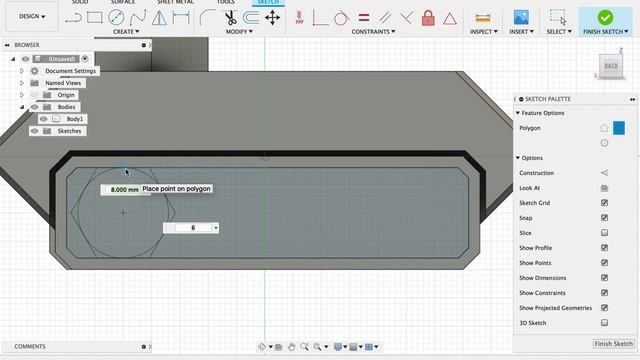Expand the Document Settings tree node
Viewport: 640px width, 360px height.
click(x=22, y=71)
